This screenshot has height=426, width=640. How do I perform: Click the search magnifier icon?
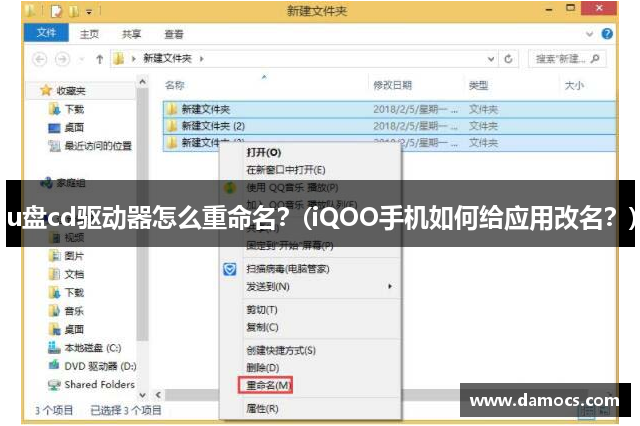coord(595,59)
